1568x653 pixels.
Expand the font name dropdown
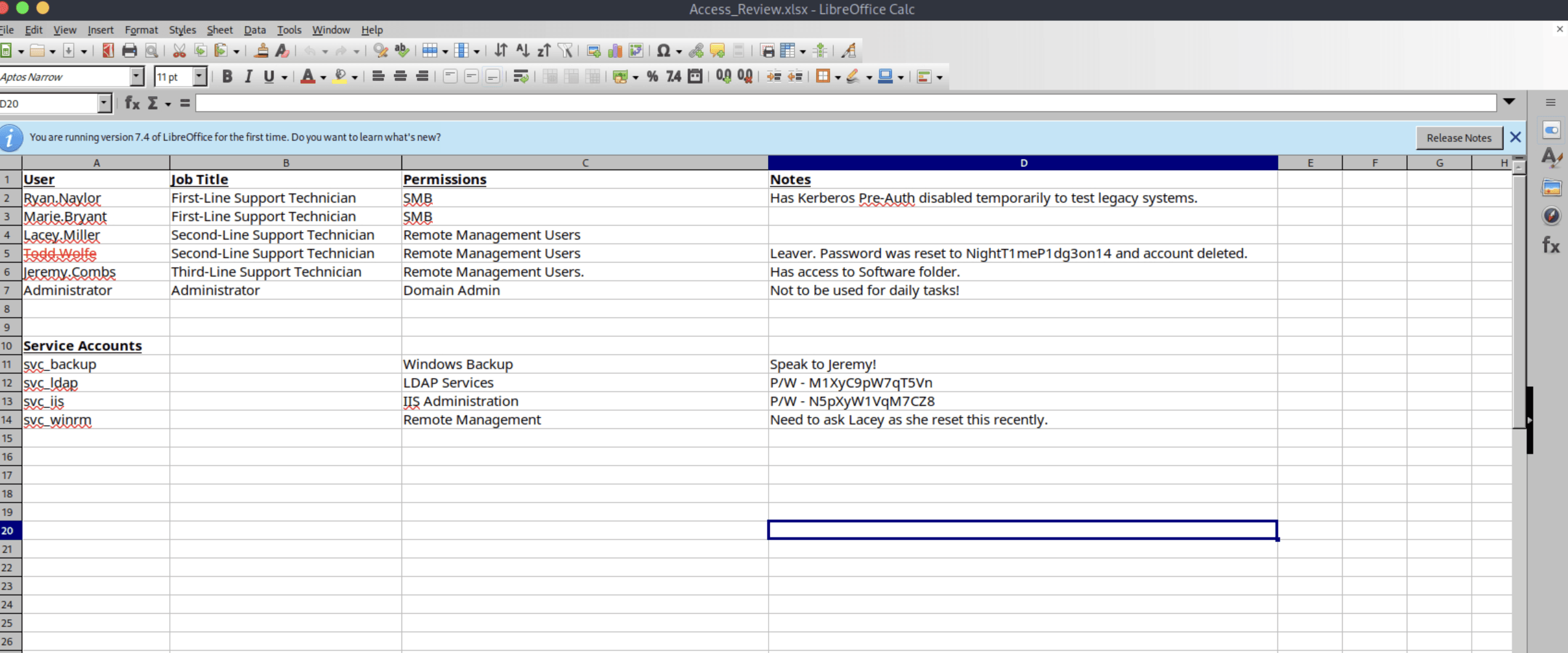pyautogui.click(x=136, y=77)
